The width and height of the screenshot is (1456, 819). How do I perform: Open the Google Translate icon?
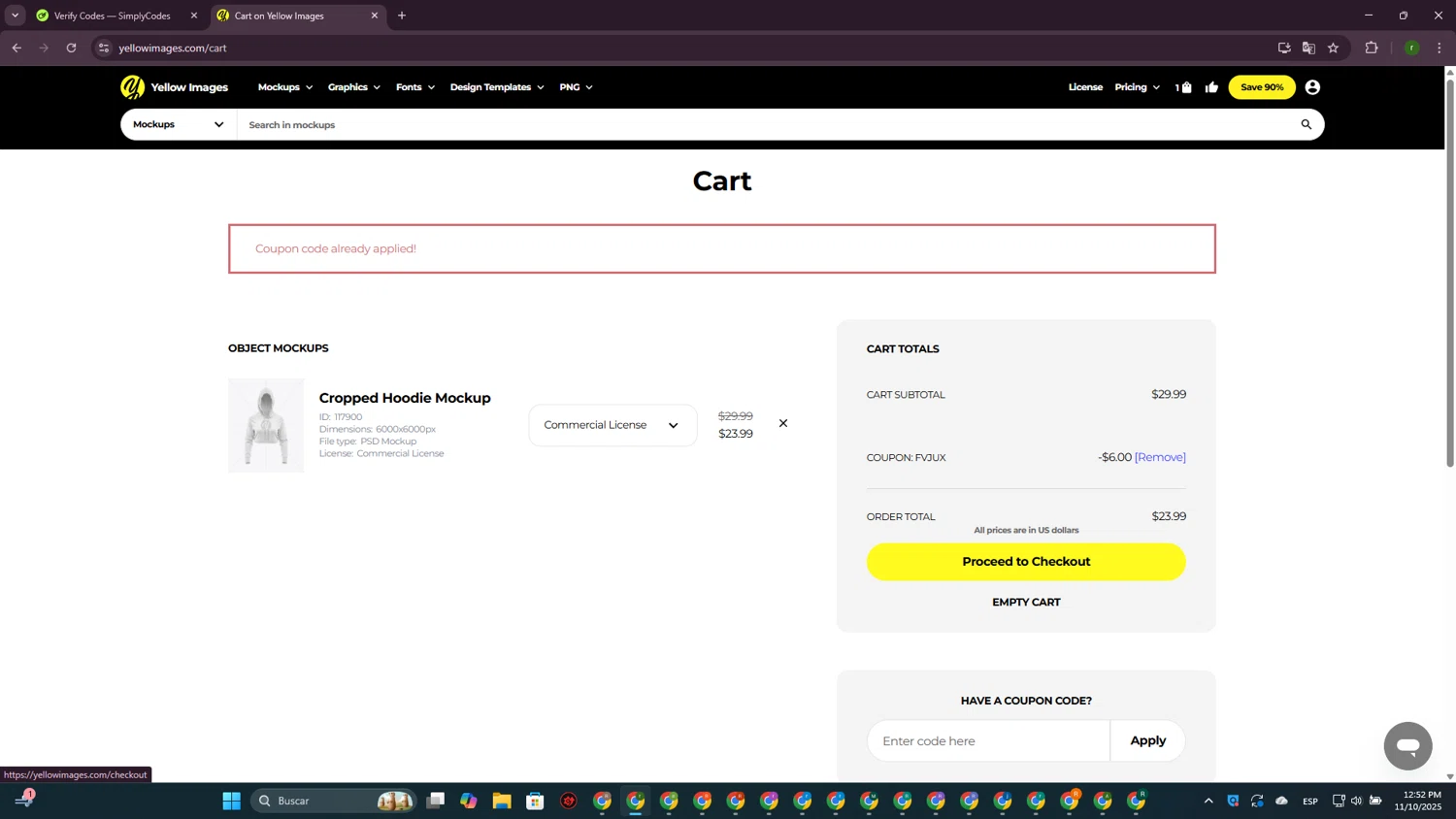click(1308, 48)
